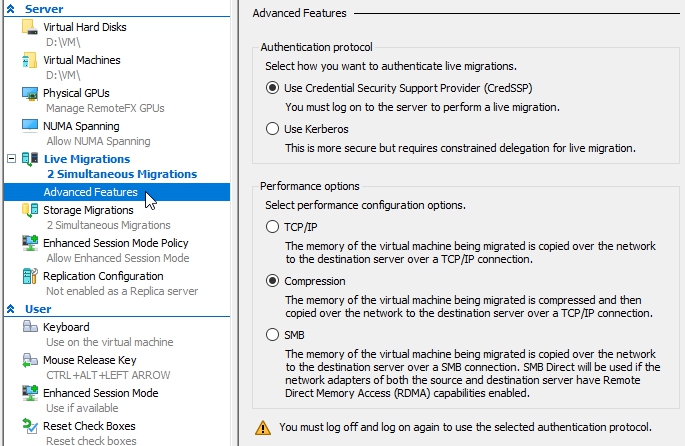The height and width of the screenshot is (446, 685).
Task: Open the Mouse Release Key setting
Action: [x=89, y=360]
